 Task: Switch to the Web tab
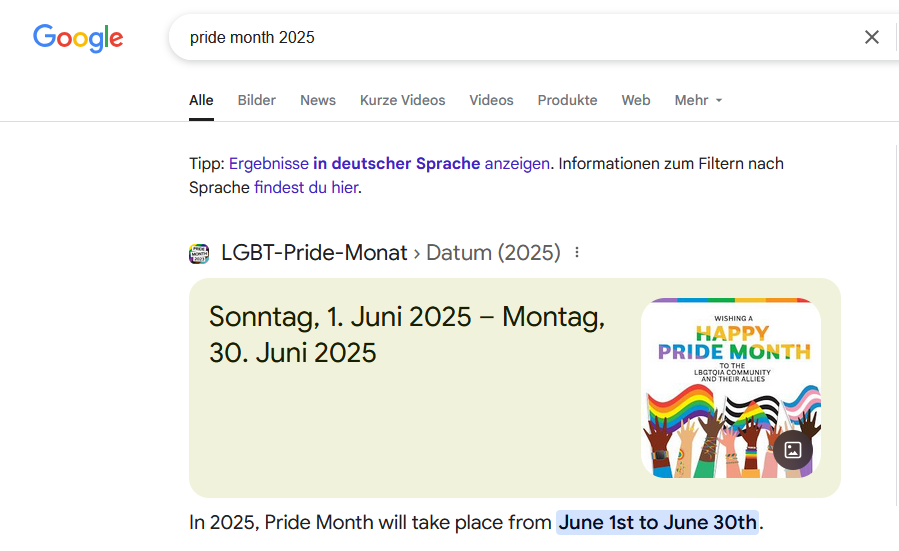point(636,100)
